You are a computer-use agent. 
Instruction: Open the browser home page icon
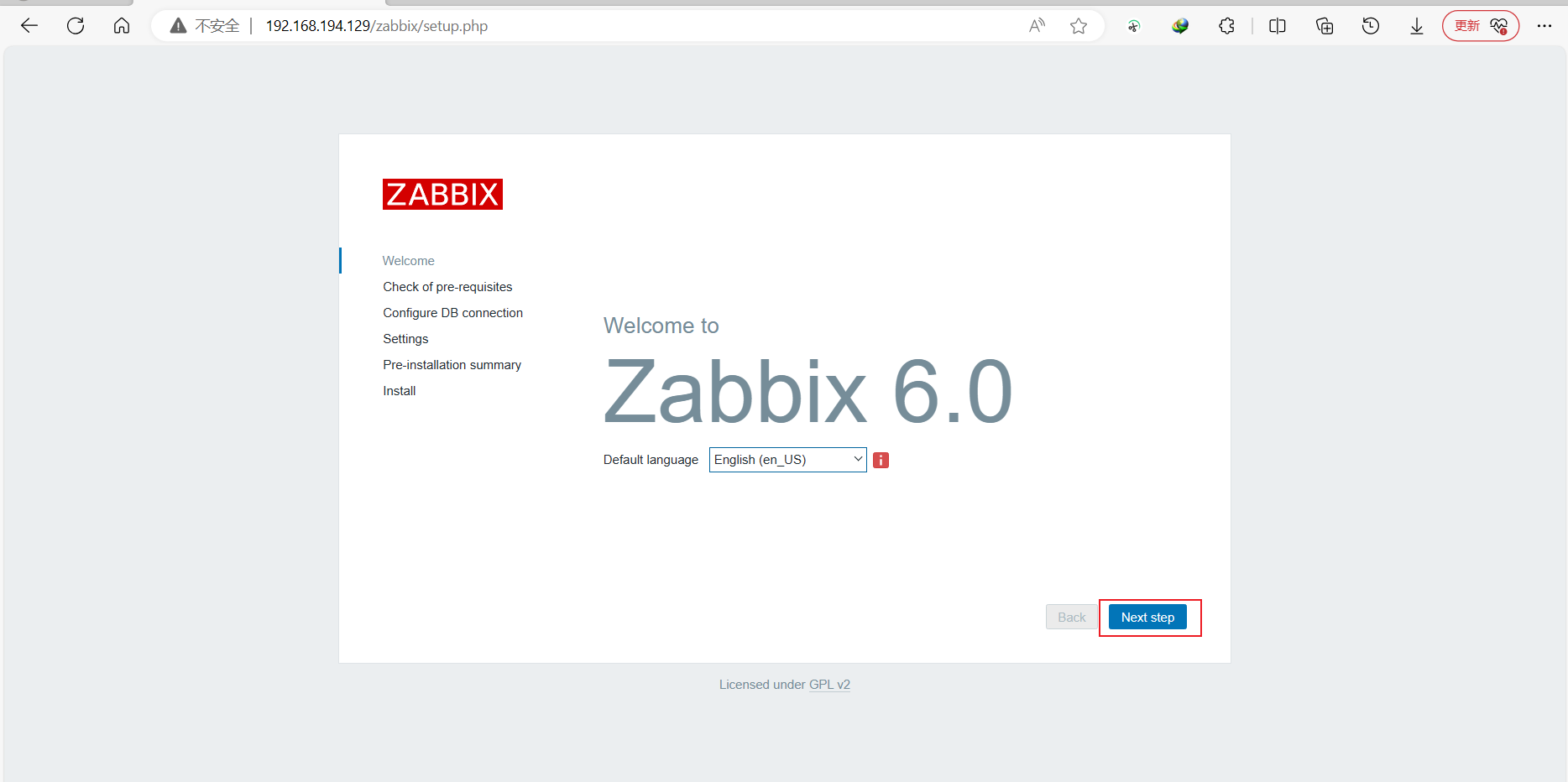[122, 26]
